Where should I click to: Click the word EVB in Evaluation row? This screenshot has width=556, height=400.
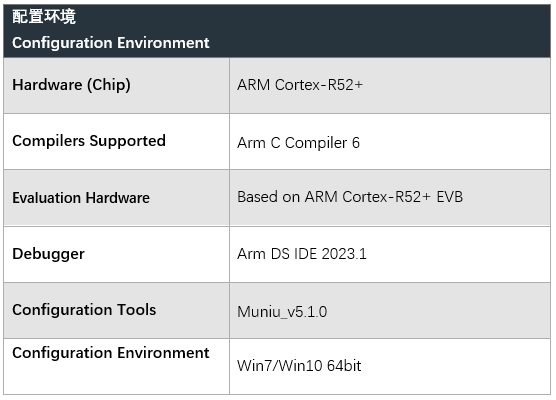(450, 197)
